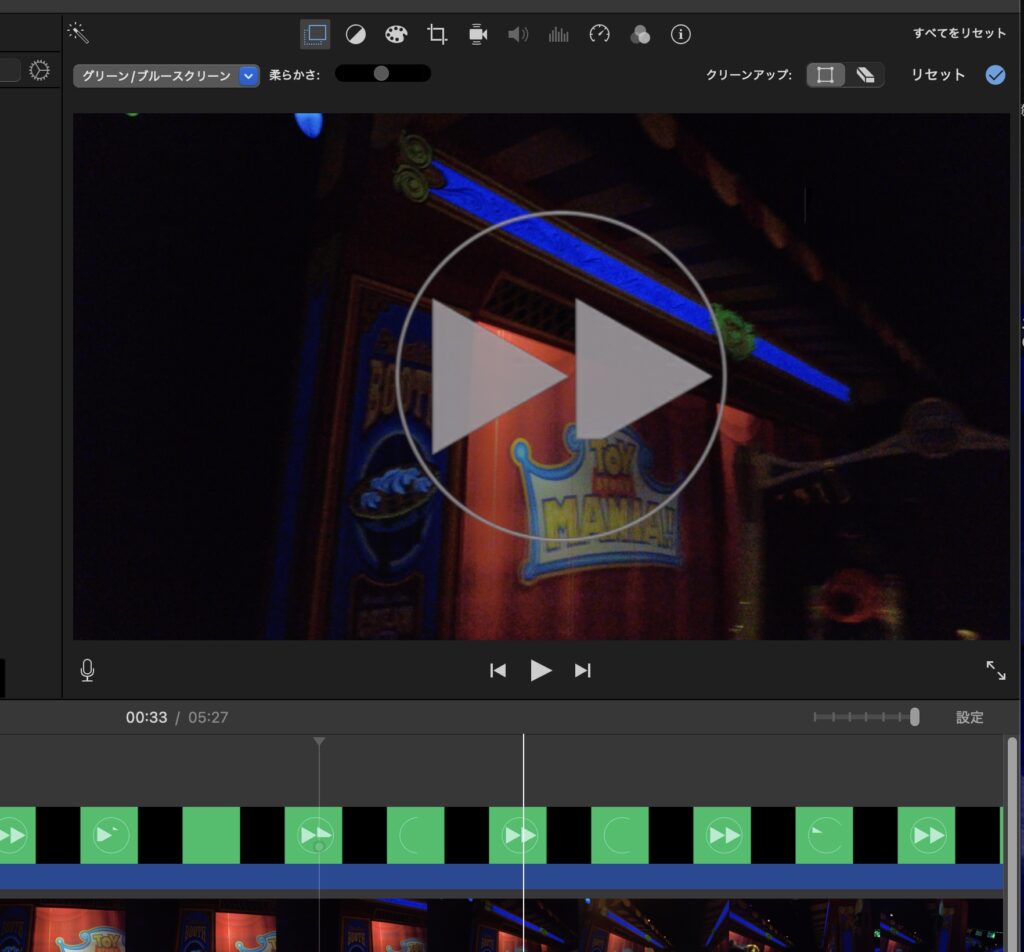The image size is (1024, 952).
Task: Open the clip filter and audio effects tool
Action: point(640,35)
